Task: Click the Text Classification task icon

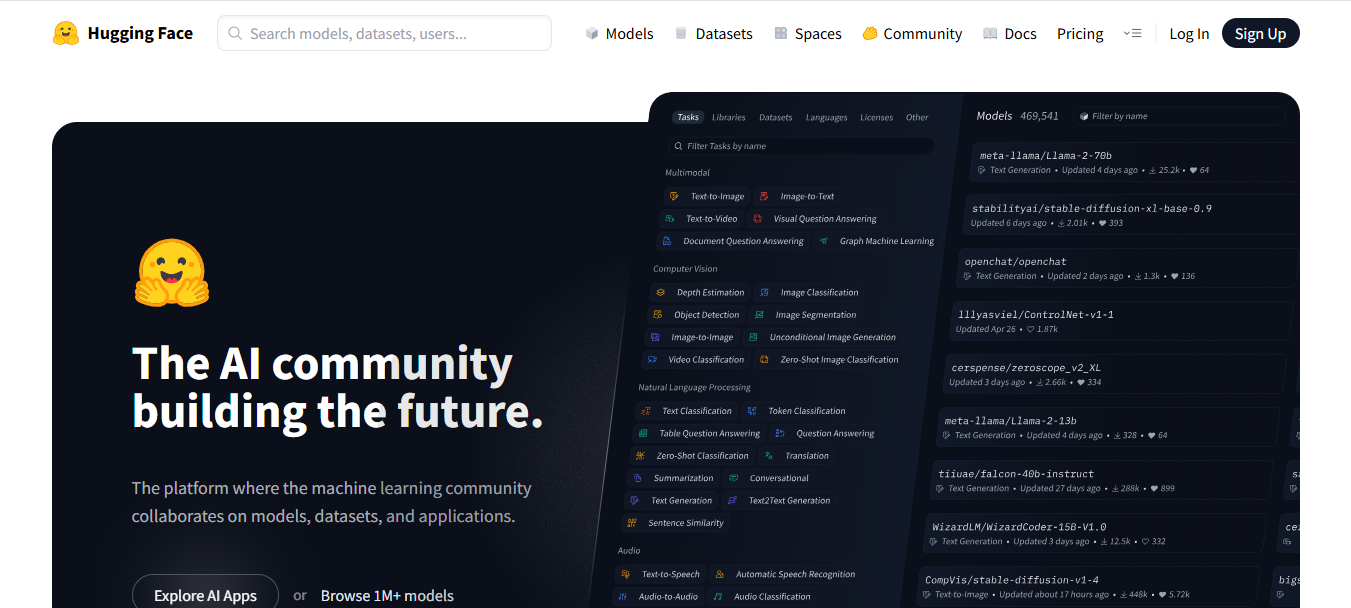Action: click(646, 410)
